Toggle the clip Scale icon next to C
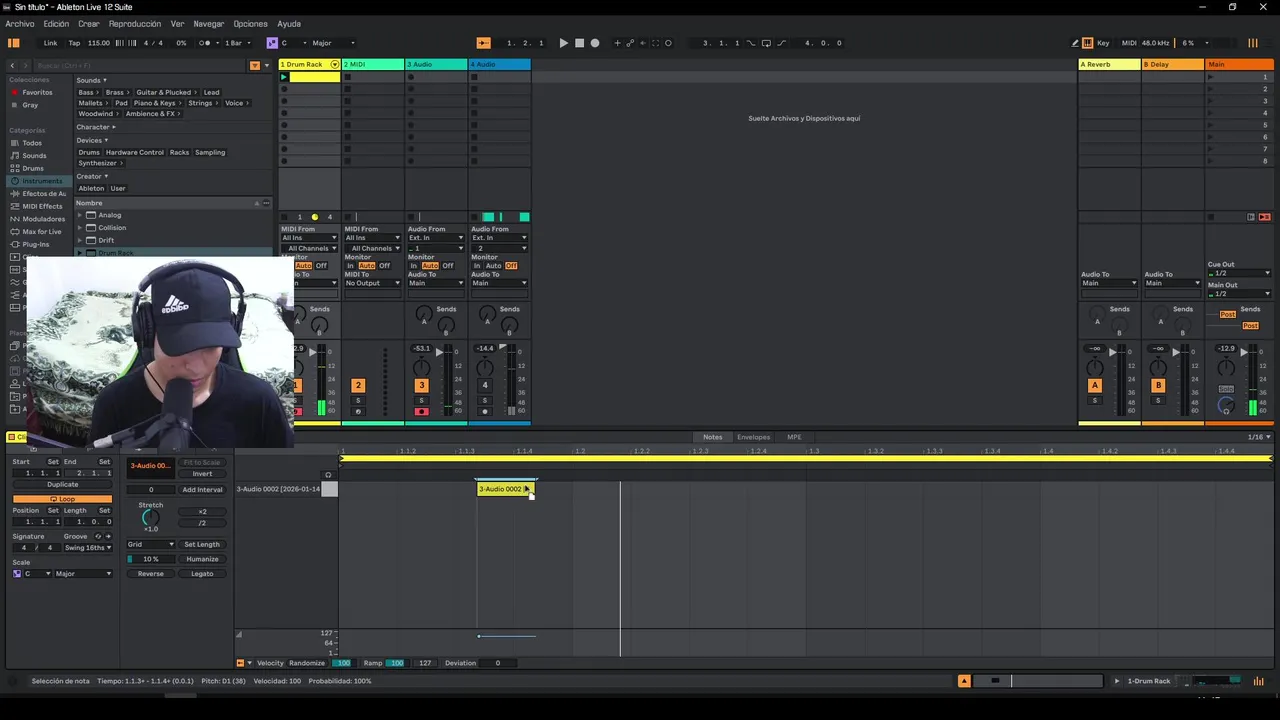 (16, 574)
